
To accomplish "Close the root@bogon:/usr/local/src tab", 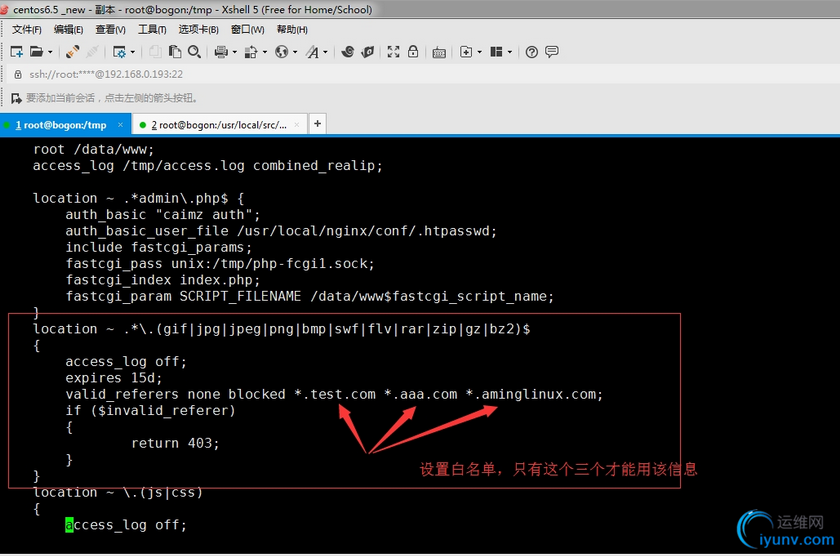I will 297,125.
